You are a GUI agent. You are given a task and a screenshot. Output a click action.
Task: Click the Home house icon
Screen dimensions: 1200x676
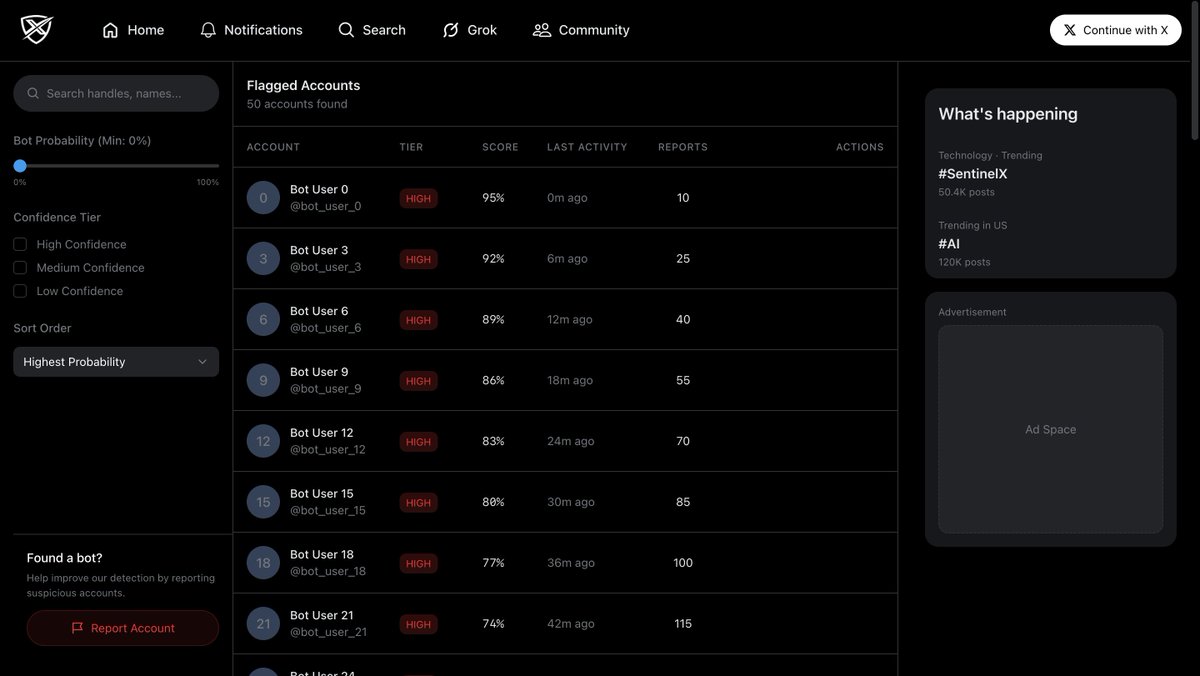point(111,30)
